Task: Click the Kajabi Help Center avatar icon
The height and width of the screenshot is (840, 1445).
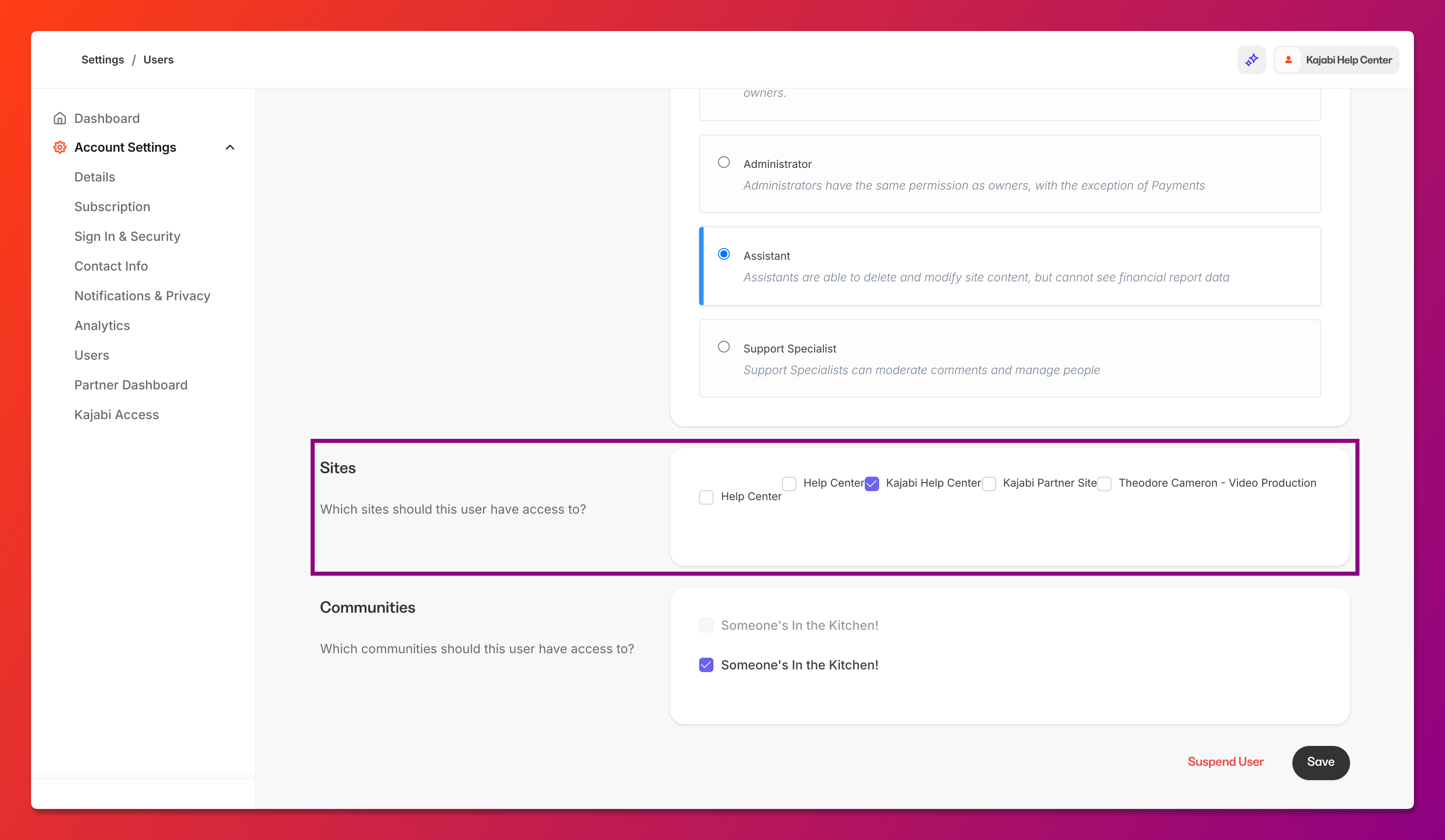Action: pyautogui.click(x=1288, y=59)
